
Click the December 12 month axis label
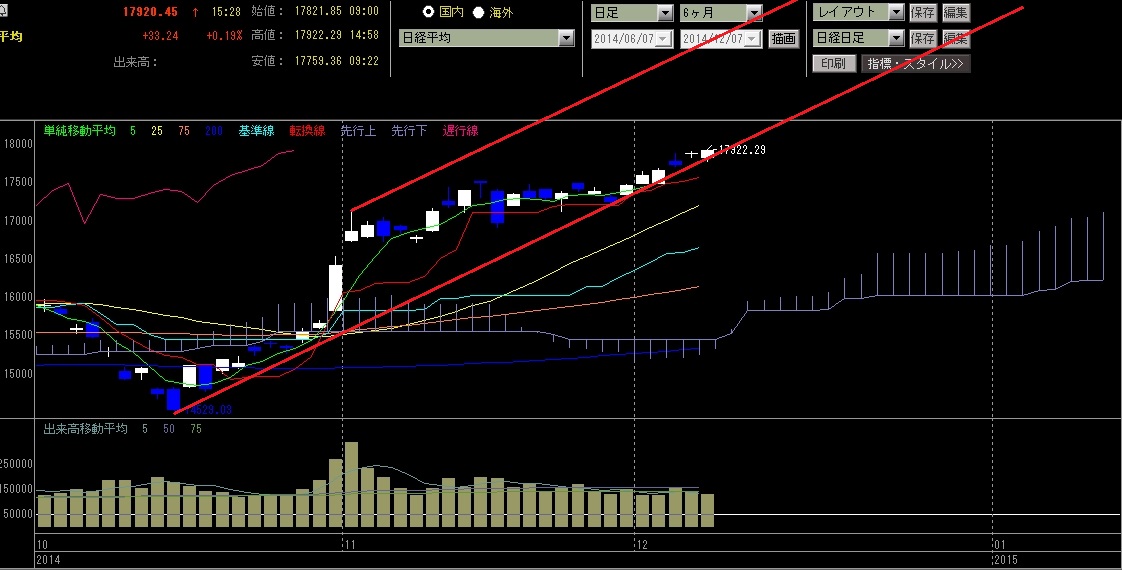642,545
